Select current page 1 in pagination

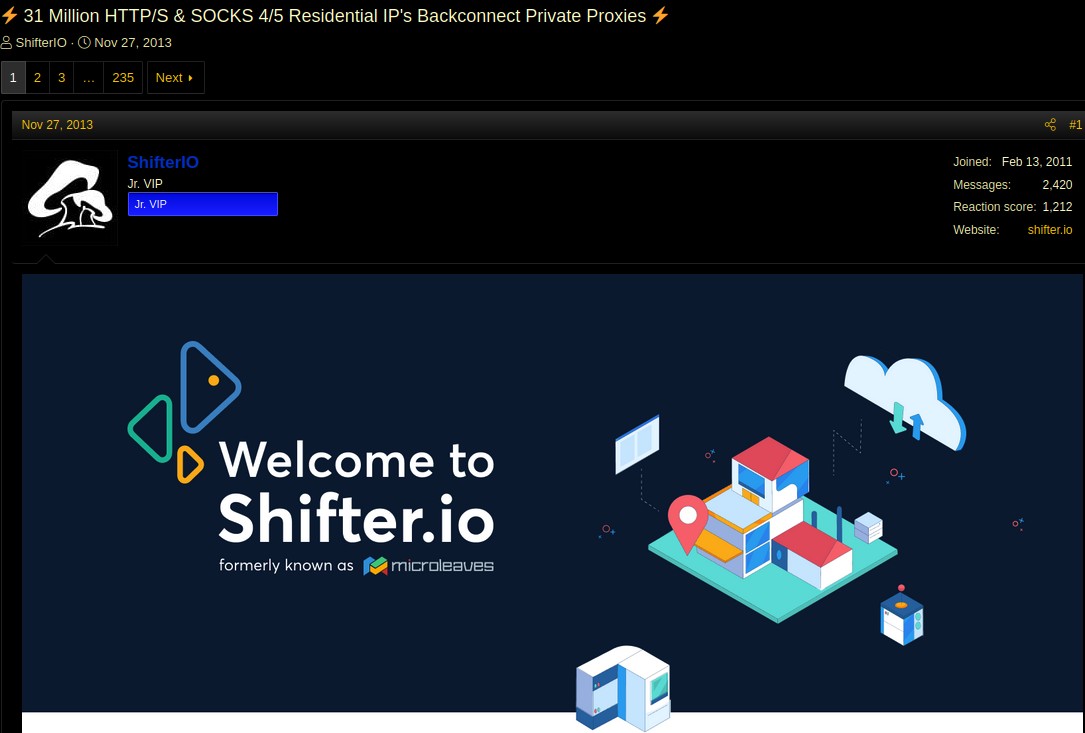tap(13, 78)
